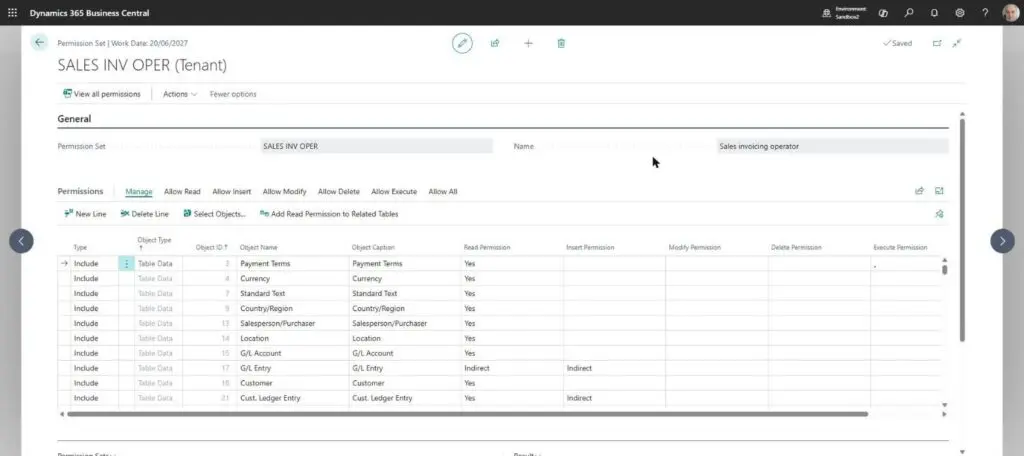Open the Settings gear menu
Viewport: 1024px width, 456px height.
click(960, 12)
